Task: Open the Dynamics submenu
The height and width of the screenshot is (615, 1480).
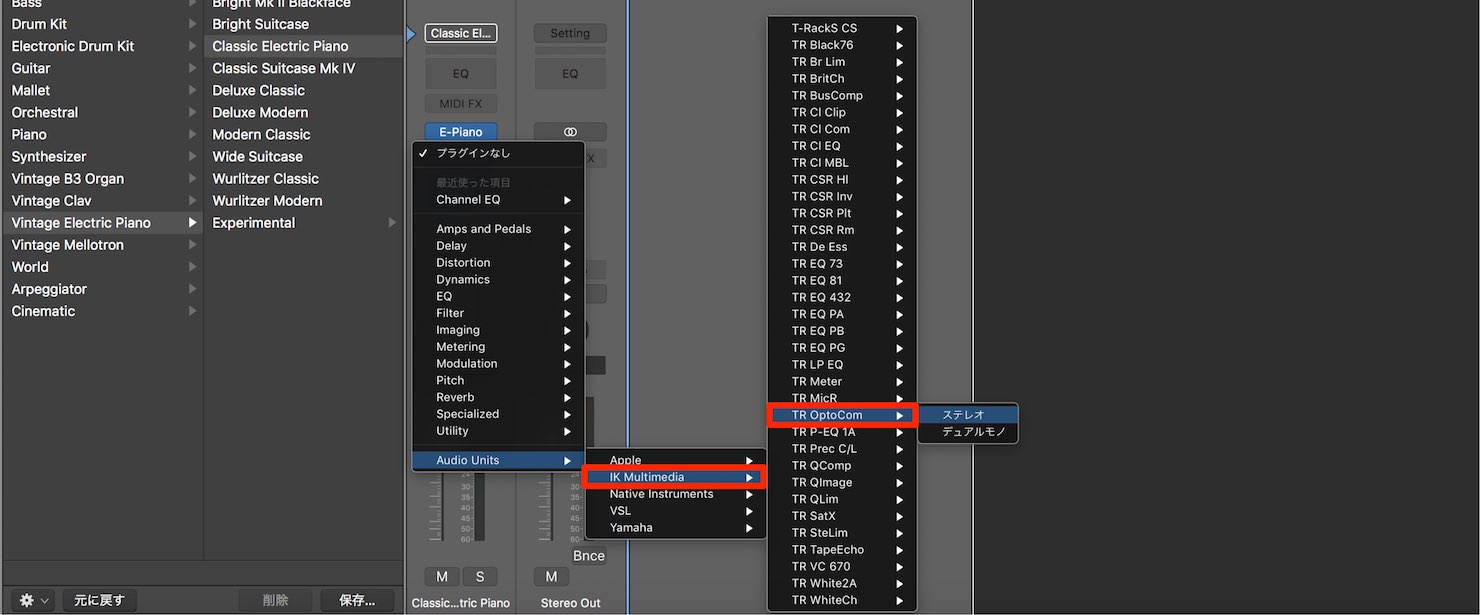Action: (498, 280)
